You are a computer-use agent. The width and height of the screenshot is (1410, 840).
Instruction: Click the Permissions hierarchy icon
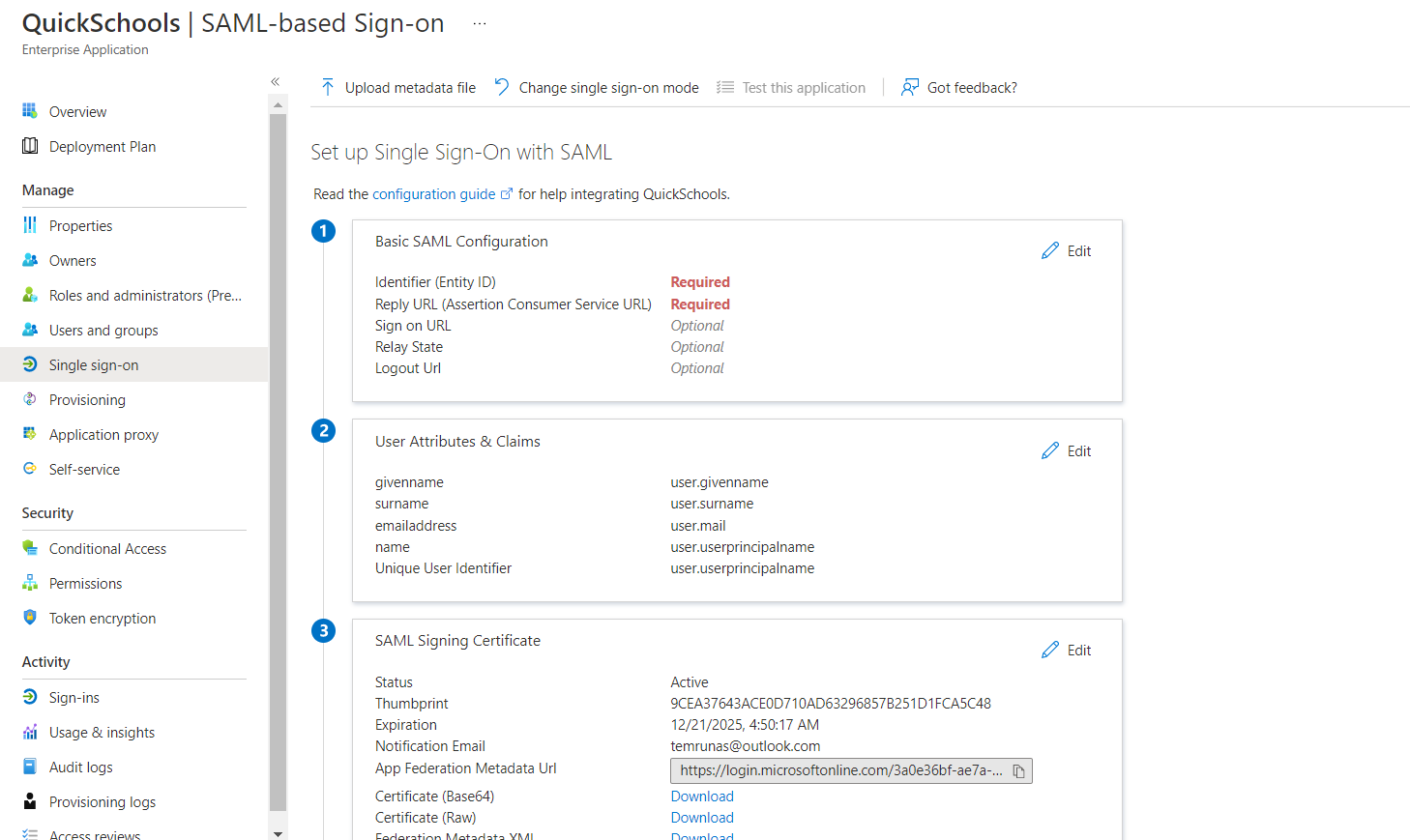pos(30,583)
